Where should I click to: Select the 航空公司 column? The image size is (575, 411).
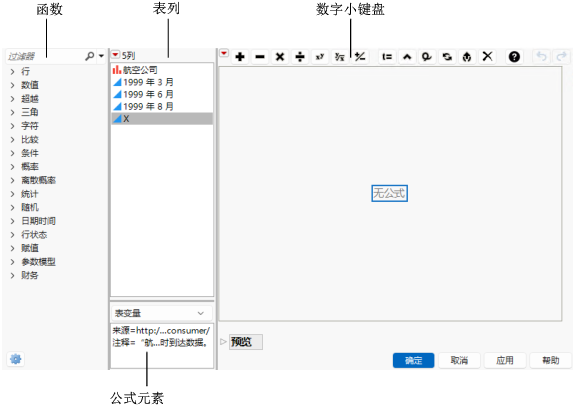click(x=162, y=70)
